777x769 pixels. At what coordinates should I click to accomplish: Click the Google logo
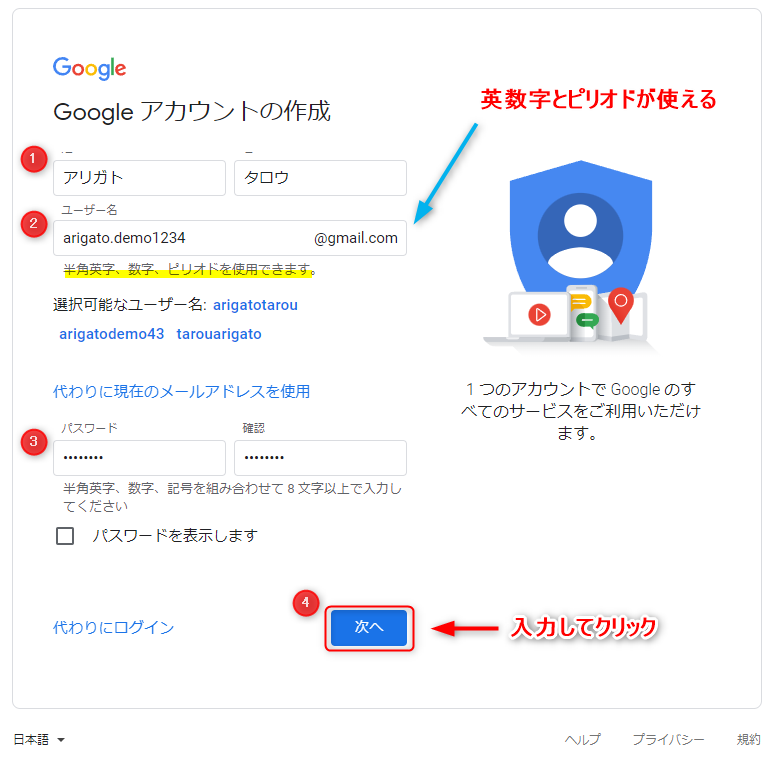click(x=90, y=68)
